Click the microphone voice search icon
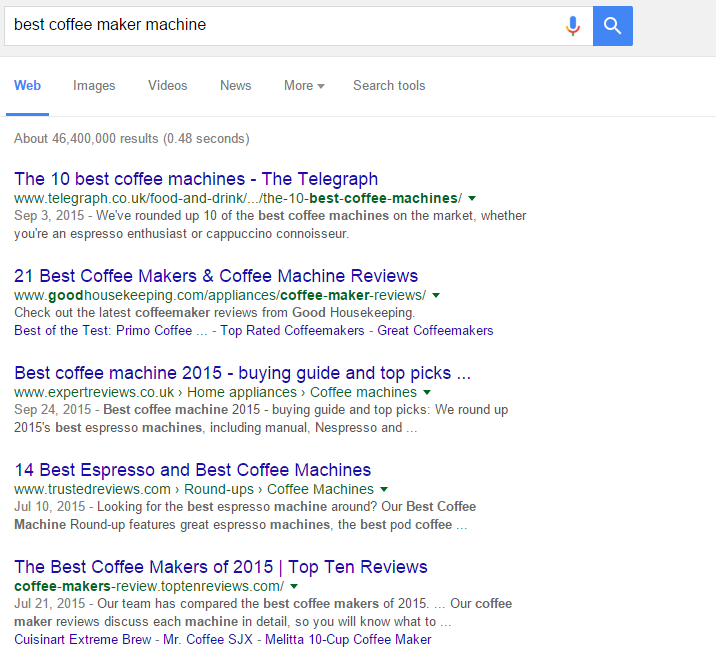 tap(573, 26)
